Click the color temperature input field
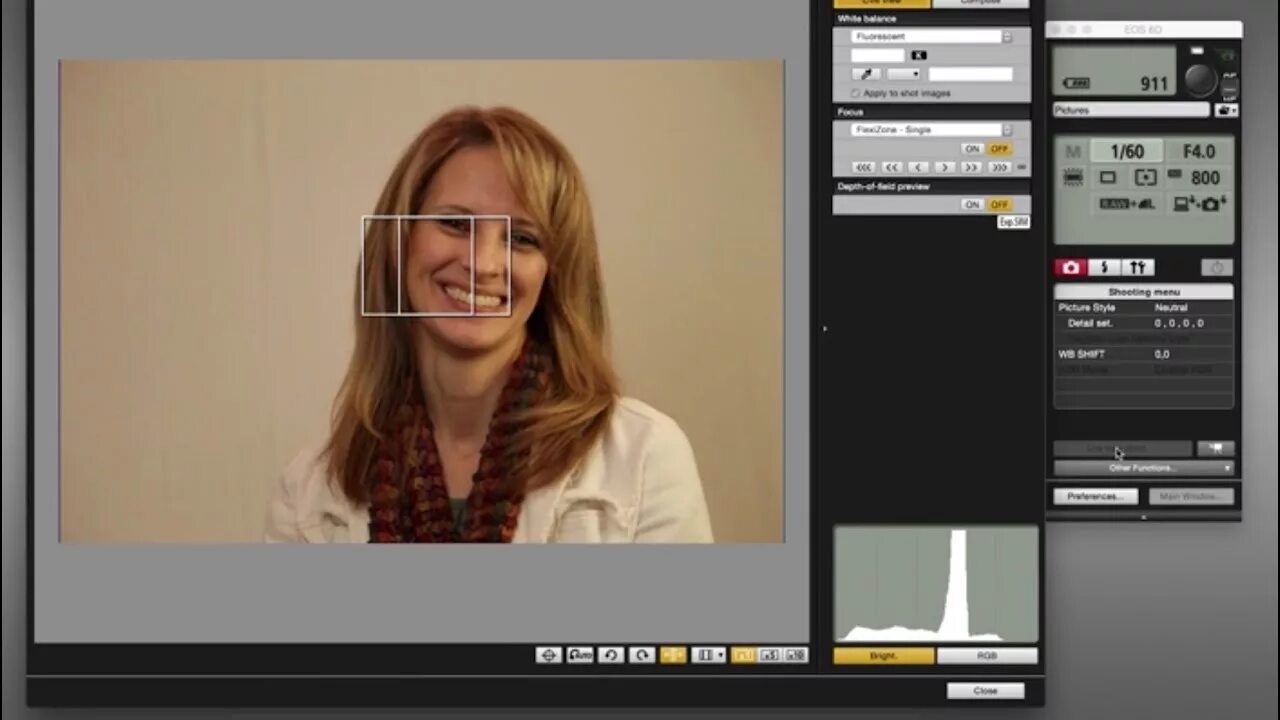Viewport: 1280px width, 720px height. [877, 55]
